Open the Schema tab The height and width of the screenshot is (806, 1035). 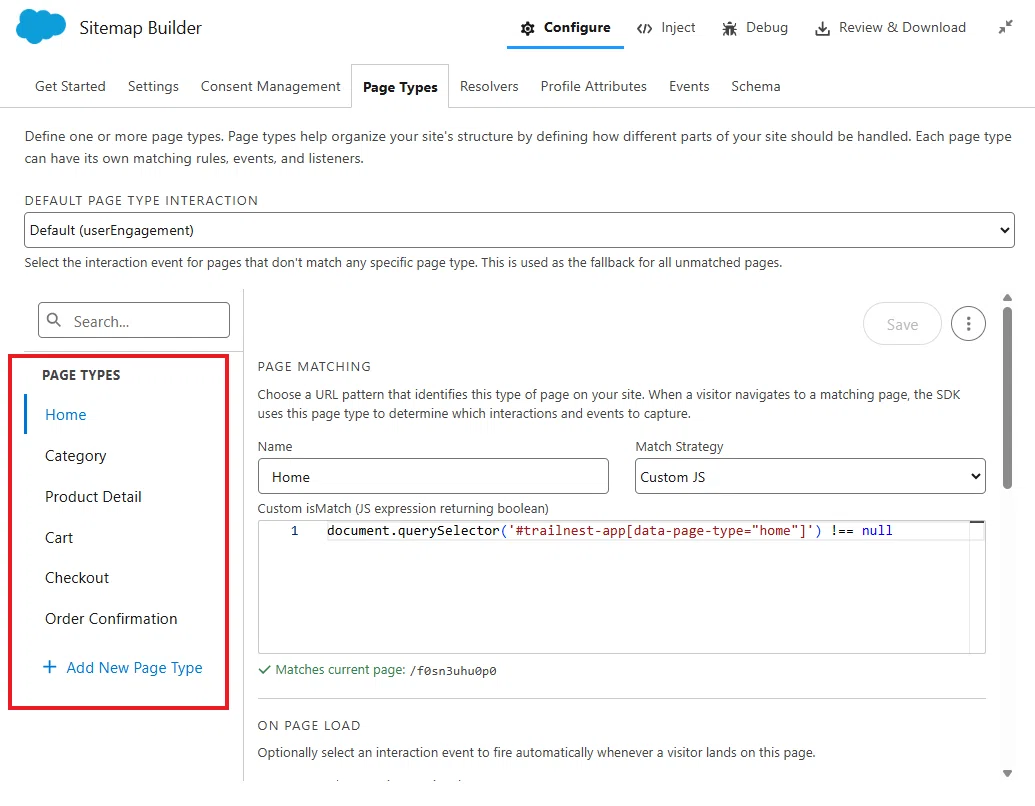(756, 86)
